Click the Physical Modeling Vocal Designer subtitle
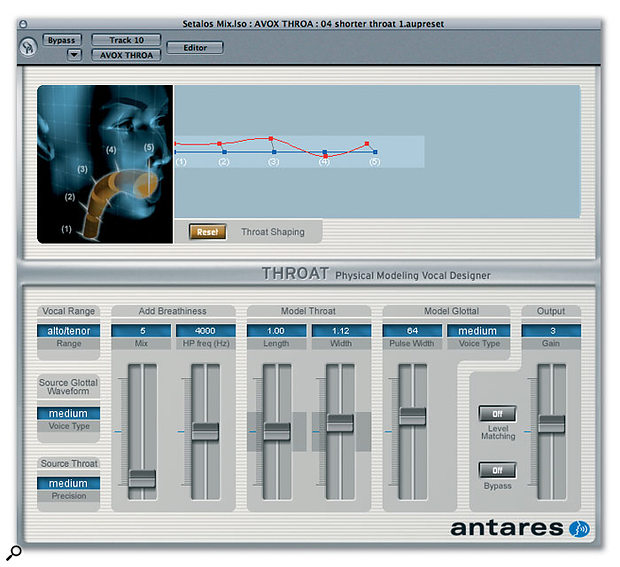Viewport: 620px width, 567px height. (413, 275)
